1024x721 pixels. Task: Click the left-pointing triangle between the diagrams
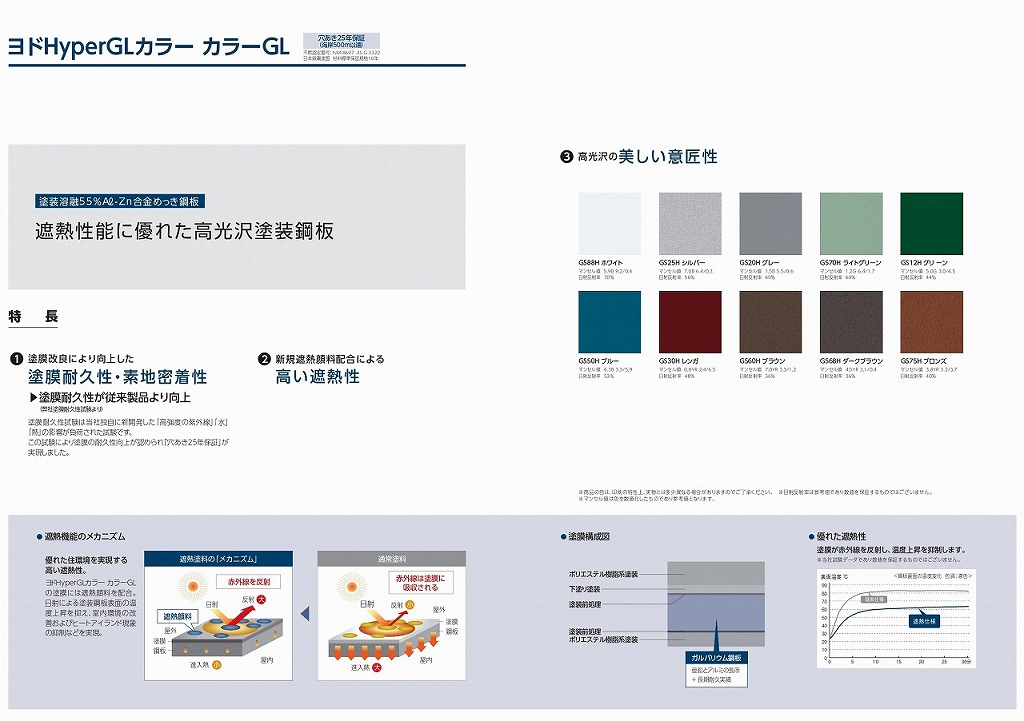click(x=305, y=613)
